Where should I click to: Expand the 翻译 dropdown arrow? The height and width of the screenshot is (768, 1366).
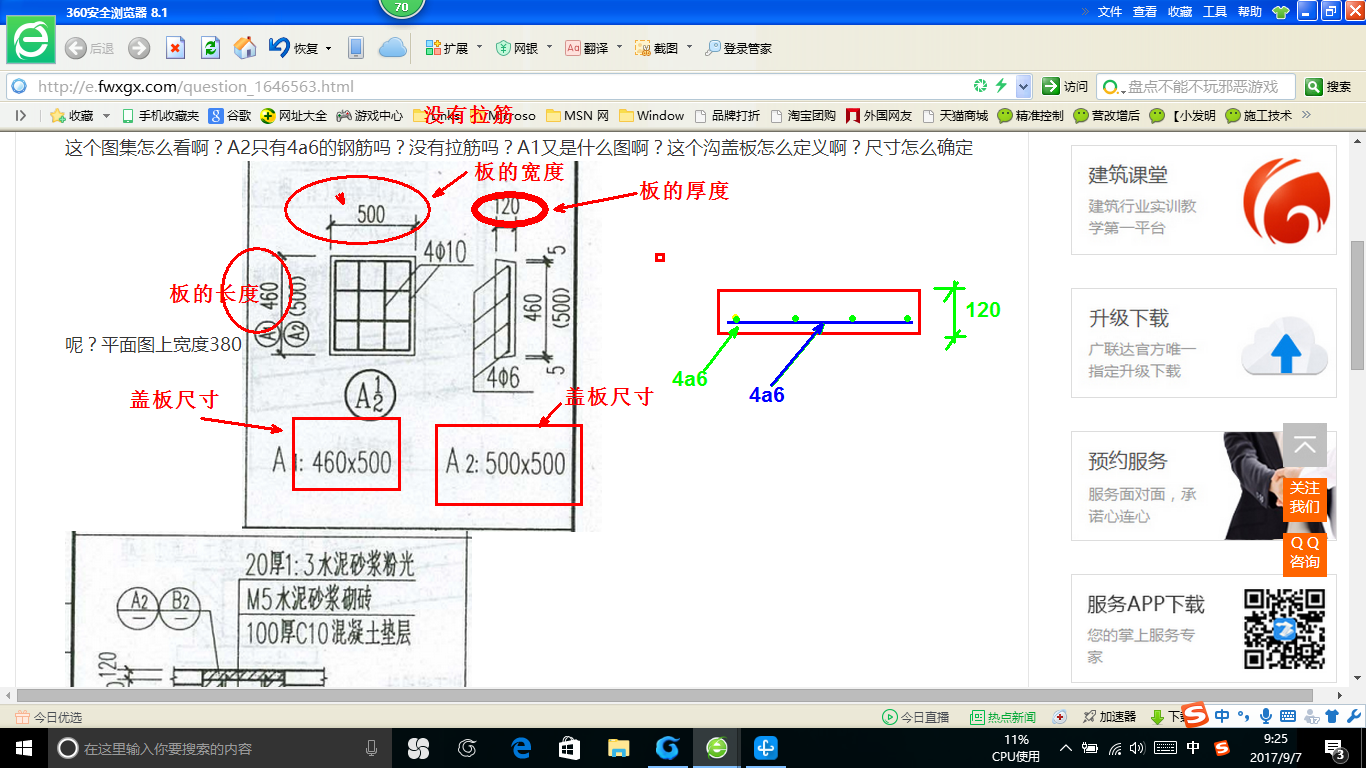(x=619, y=48)
